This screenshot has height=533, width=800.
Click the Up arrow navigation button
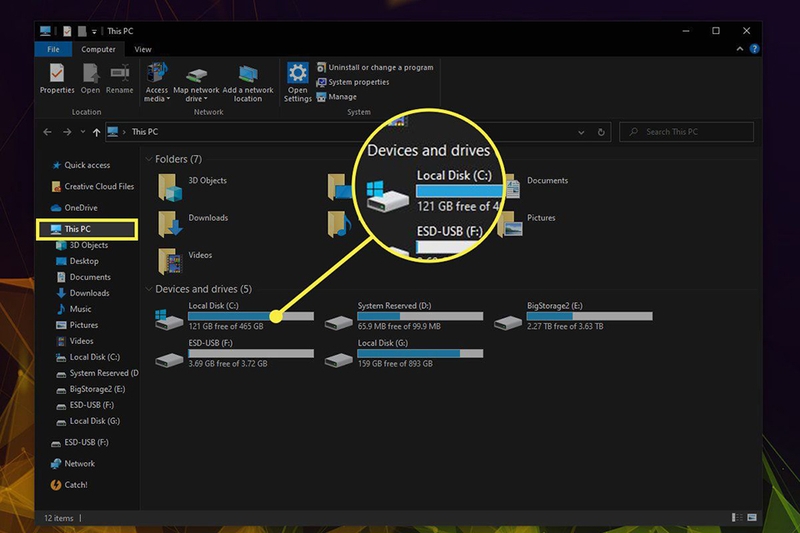[x=96, y=132]
